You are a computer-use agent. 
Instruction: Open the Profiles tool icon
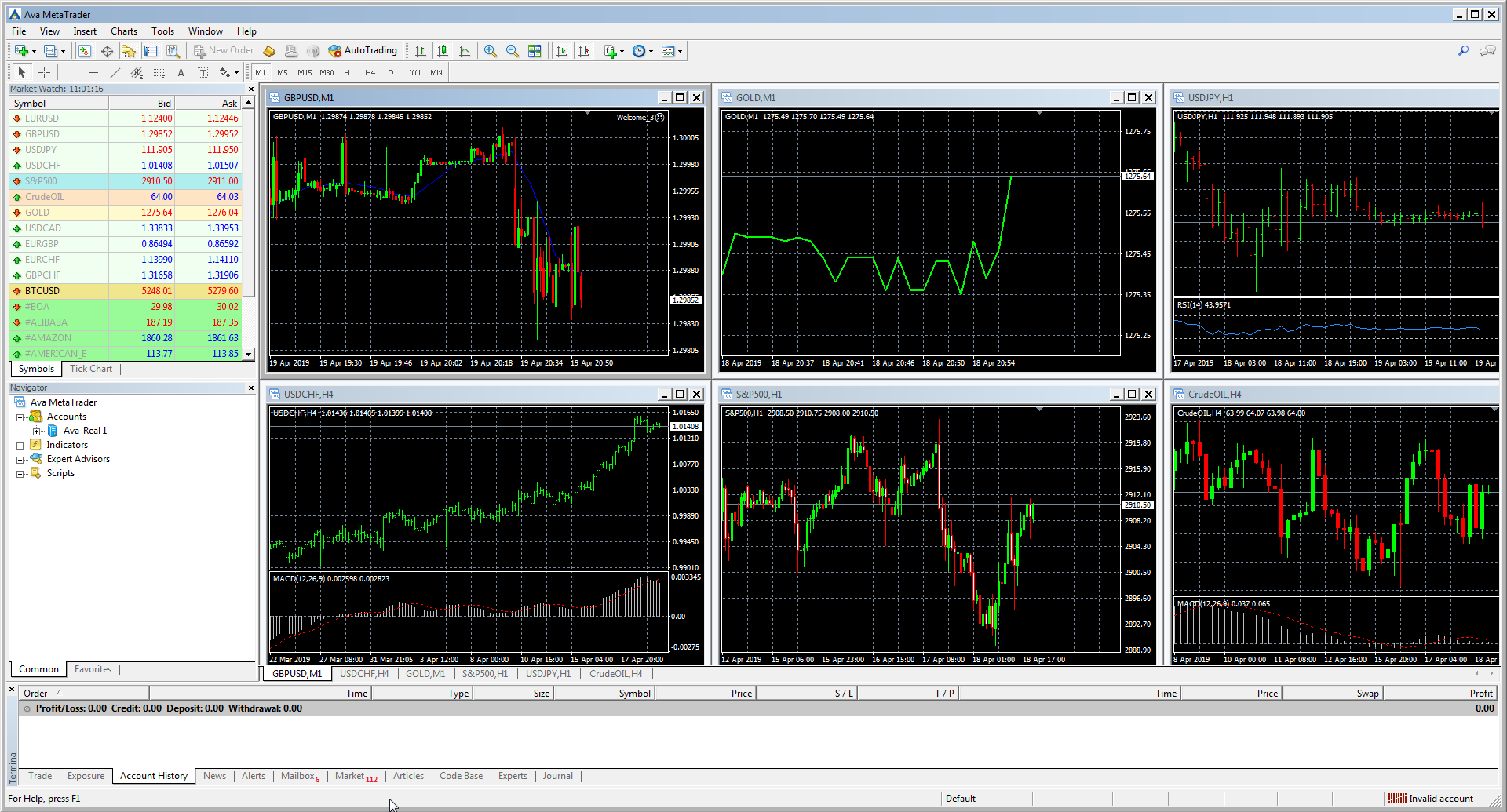point(50,51)
